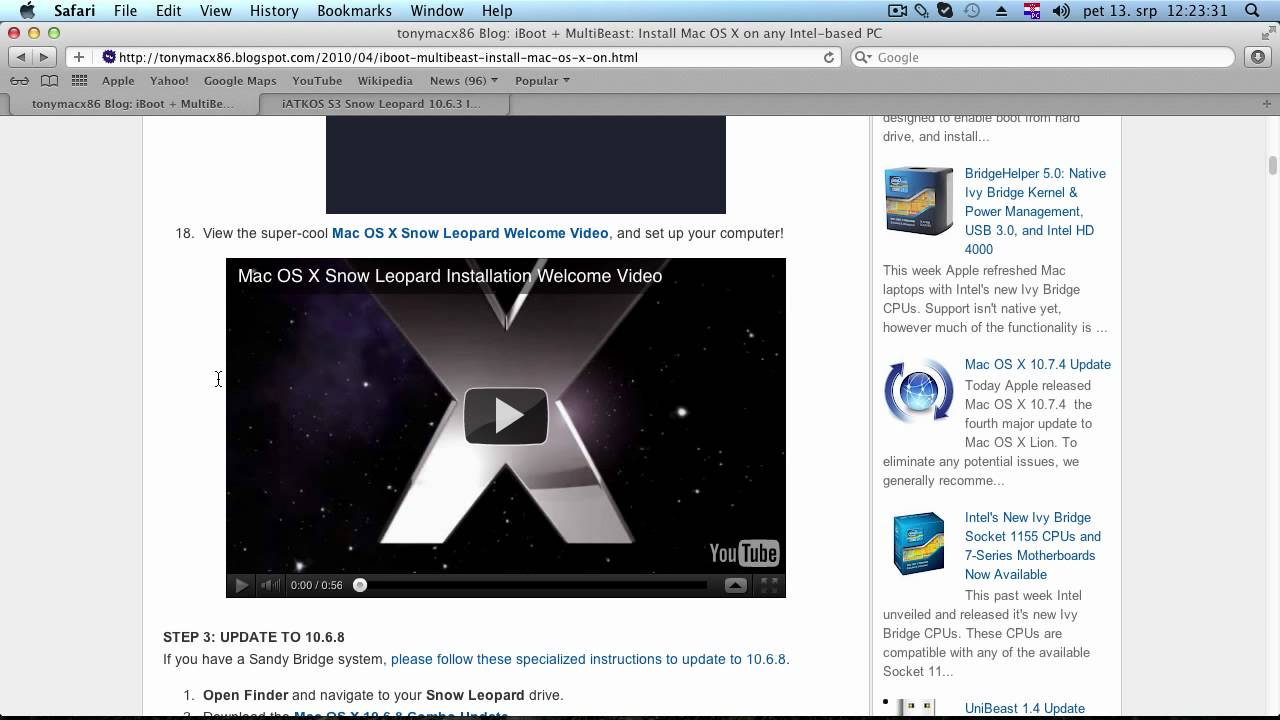This screenshot has height=720, width=1280.
Task: Click the video title text overlay
Action: click(450, 276)
